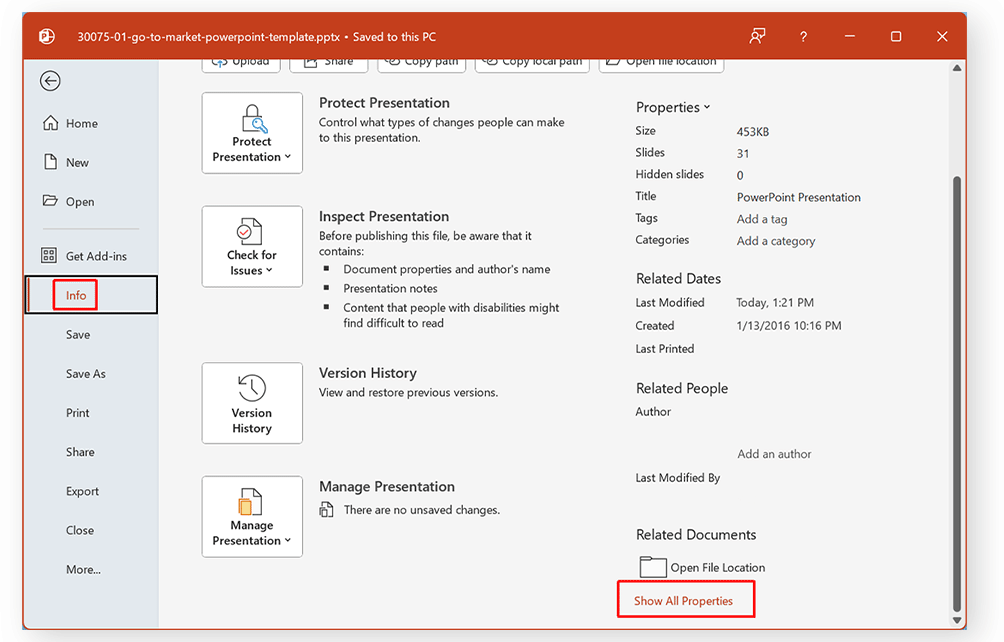Click the Copy path button
The height and width of the screenshot is (642, 1004).
pyautogui.click(x=421, y=62)
